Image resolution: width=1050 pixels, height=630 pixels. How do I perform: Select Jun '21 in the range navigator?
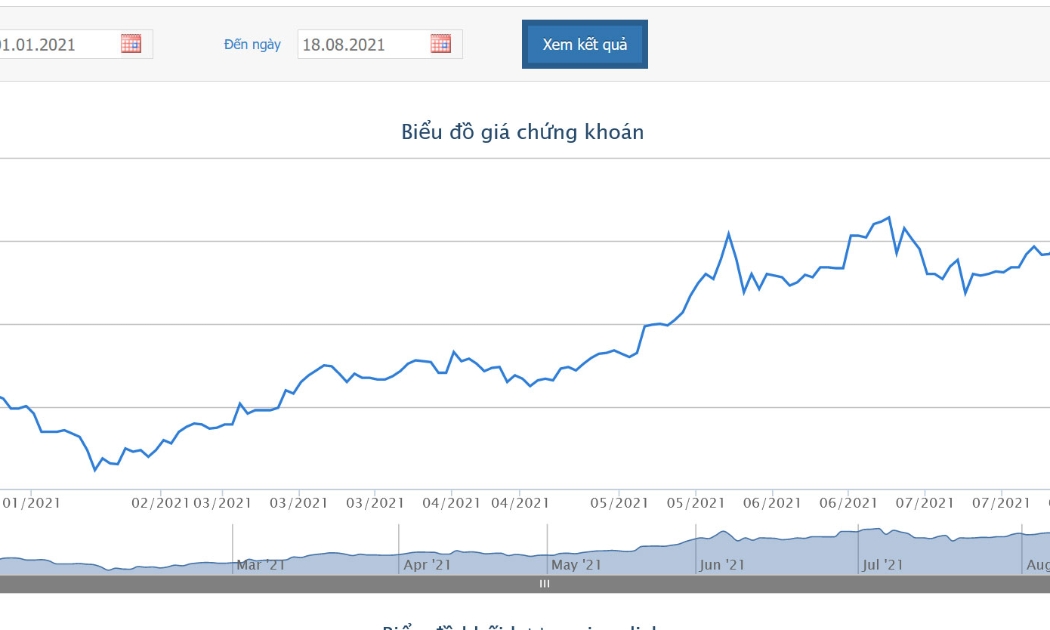point(722,564)
